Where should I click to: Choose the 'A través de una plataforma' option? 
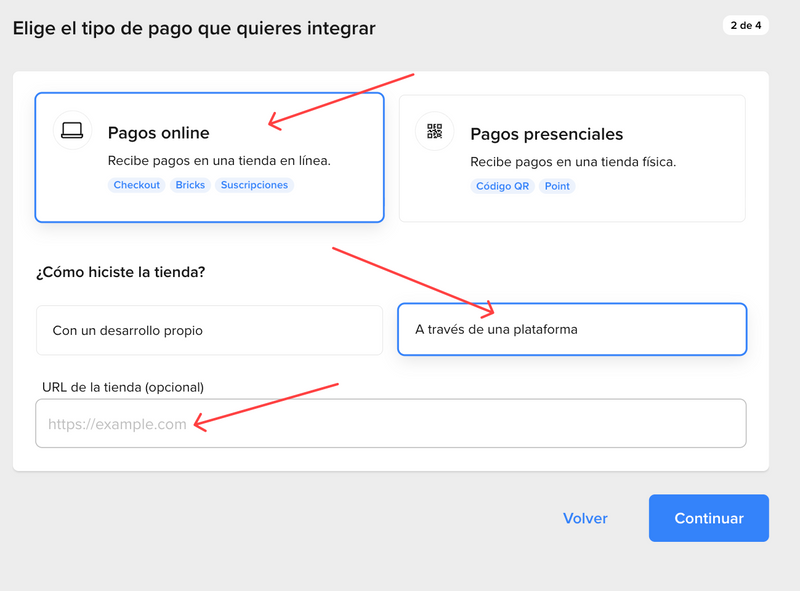[x=572, y=329]
